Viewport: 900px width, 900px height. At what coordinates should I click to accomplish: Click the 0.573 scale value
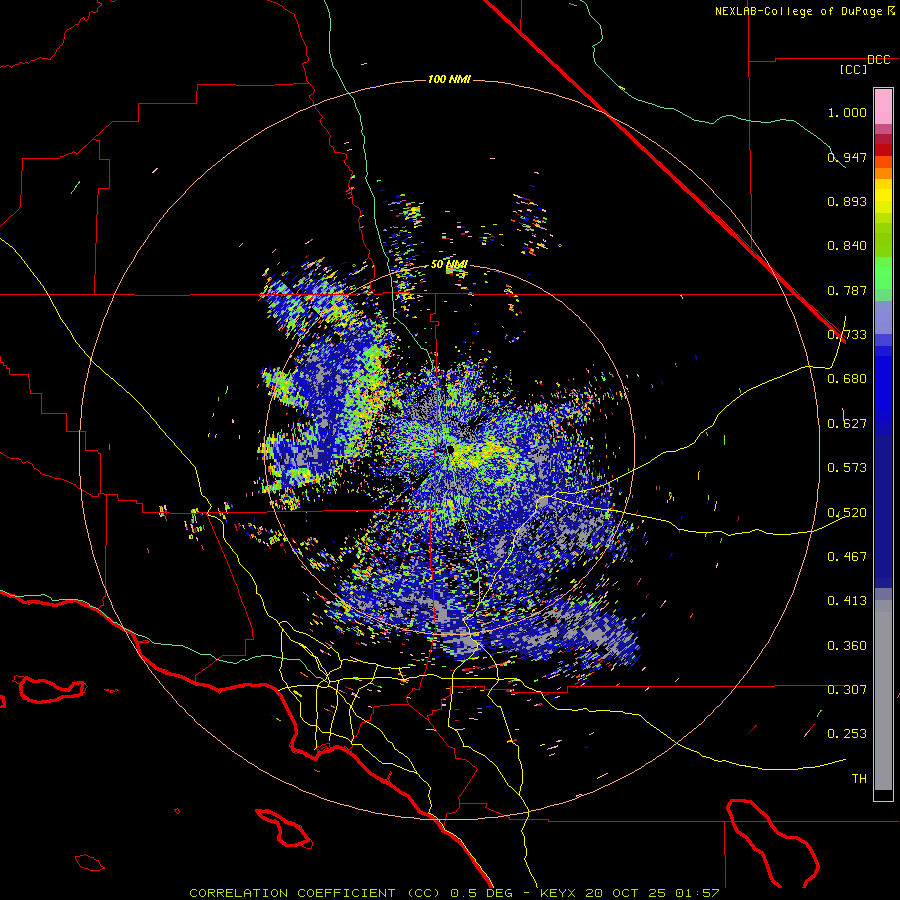[x=847, y=468]
